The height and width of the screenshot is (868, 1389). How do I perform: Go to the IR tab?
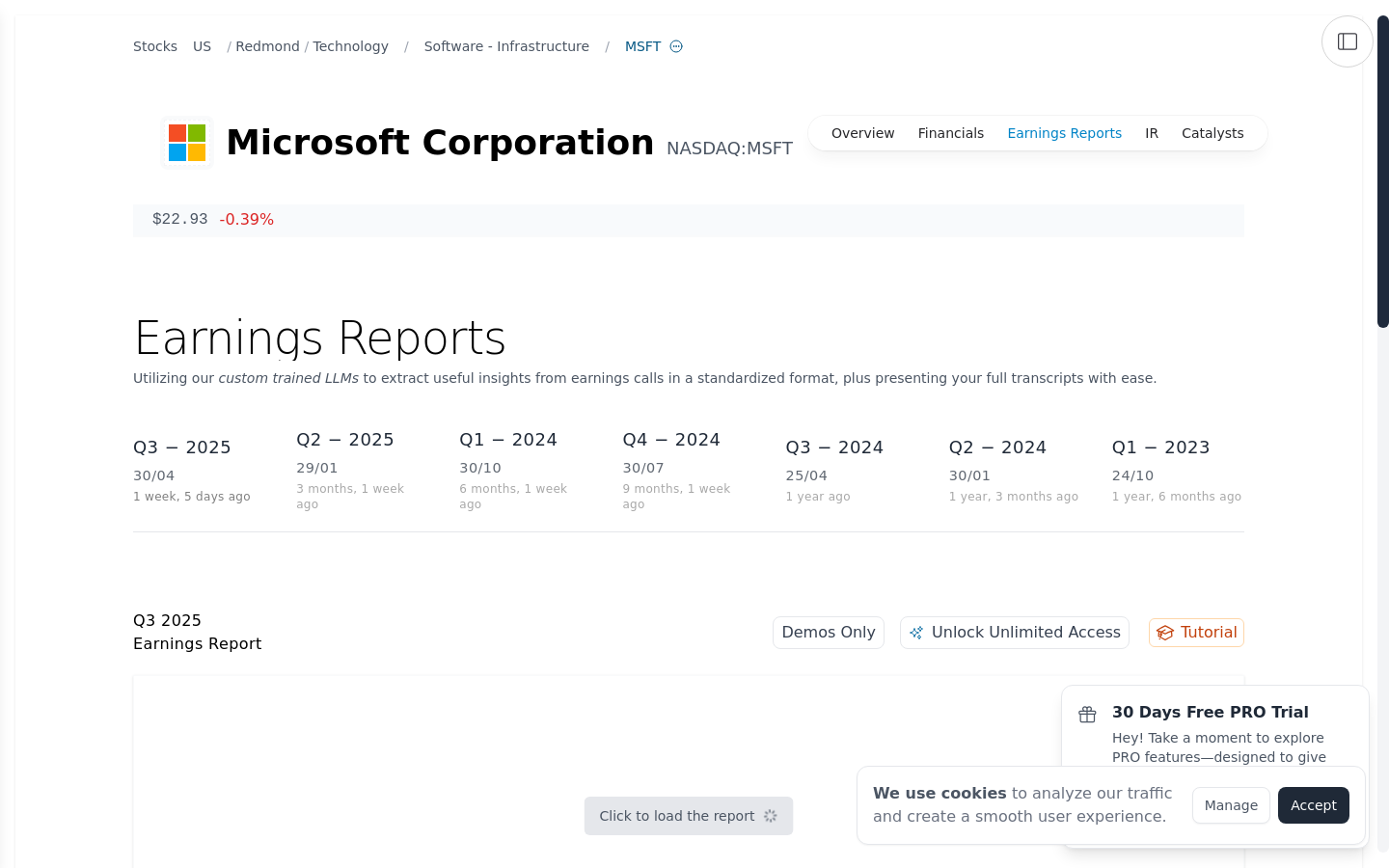coord(1152,133)
